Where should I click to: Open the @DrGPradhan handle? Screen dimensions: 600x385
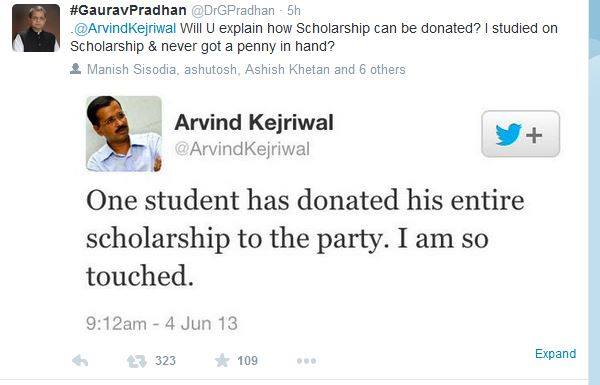(x=233, y=10)
